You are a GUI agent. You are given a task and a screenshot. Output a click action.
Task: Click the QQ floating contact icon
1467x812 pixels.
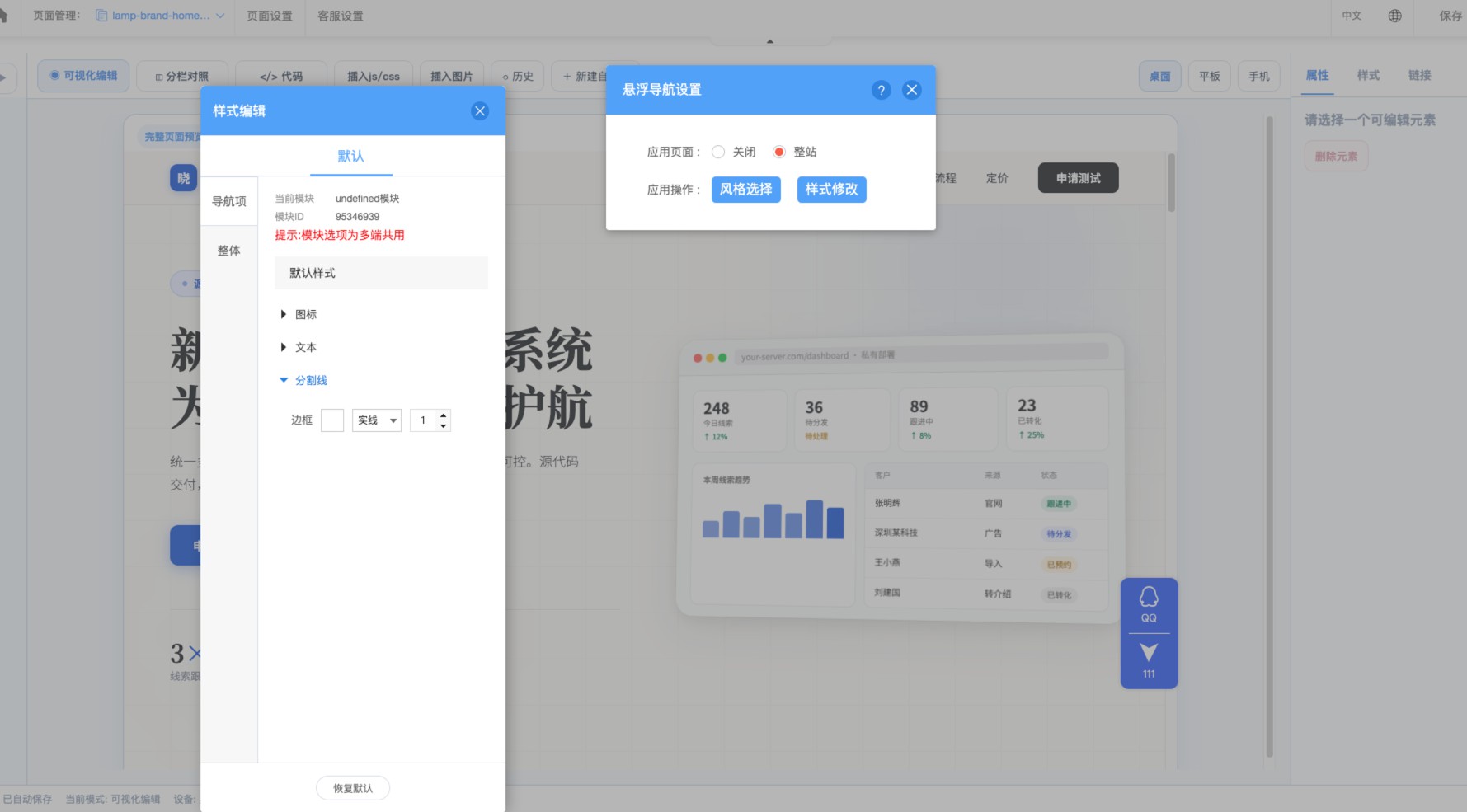pos(1149,605)
